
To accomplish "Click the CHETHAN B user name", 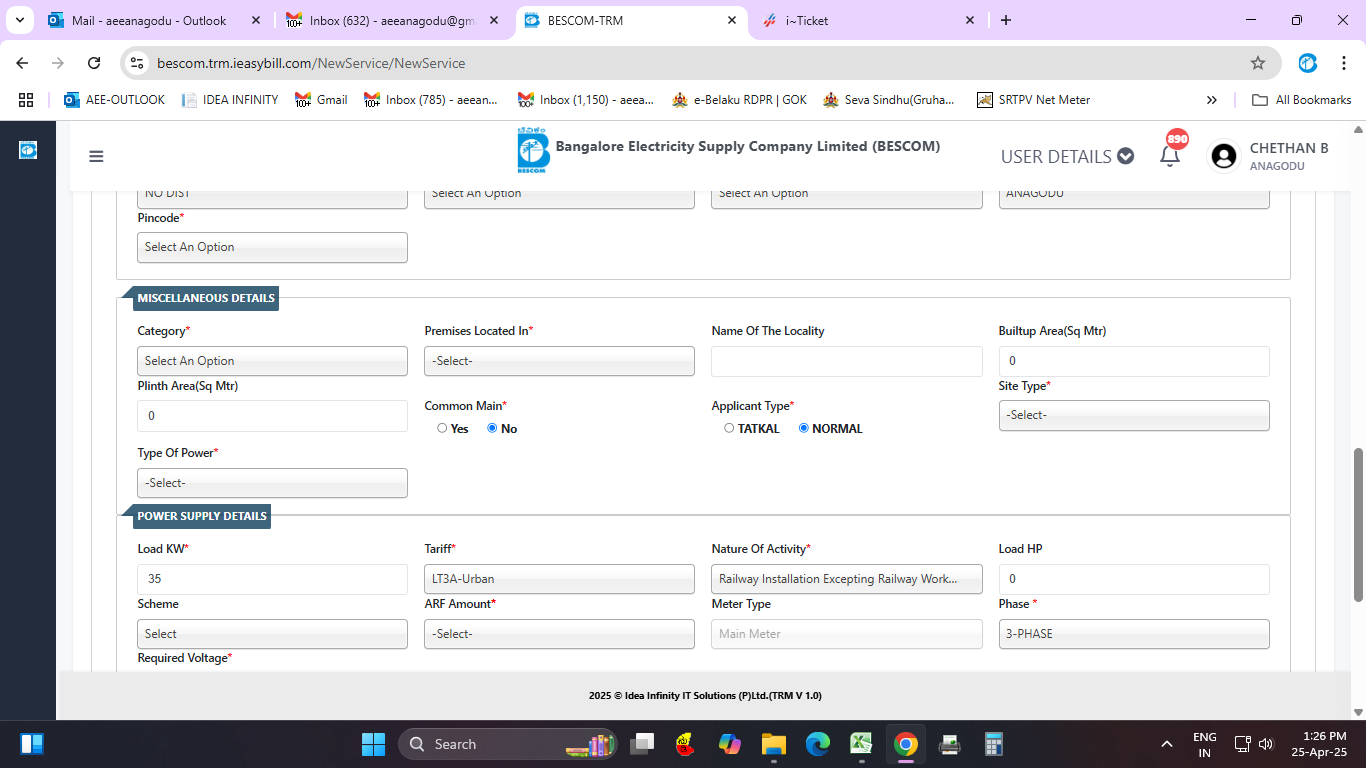I will (x=1289, y=148).
